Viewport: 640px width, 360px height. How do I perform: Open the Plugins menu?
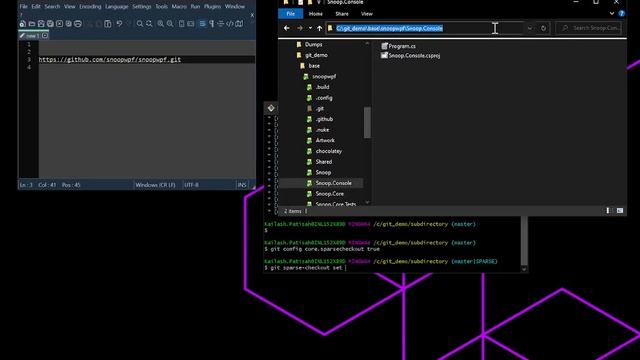212,7
